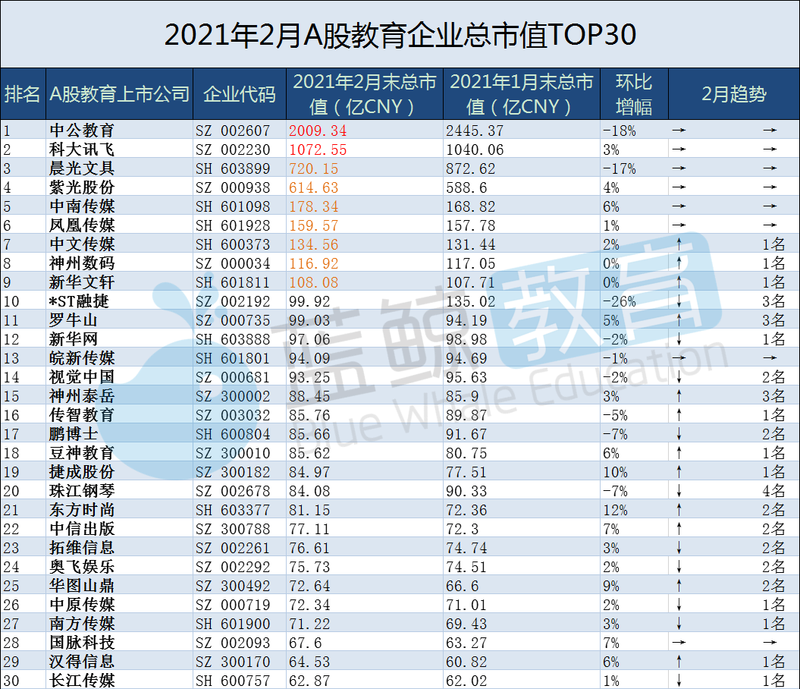The image size is (800, 689).
Task: Click company name 晨光文具
Action: pos(82,168)
